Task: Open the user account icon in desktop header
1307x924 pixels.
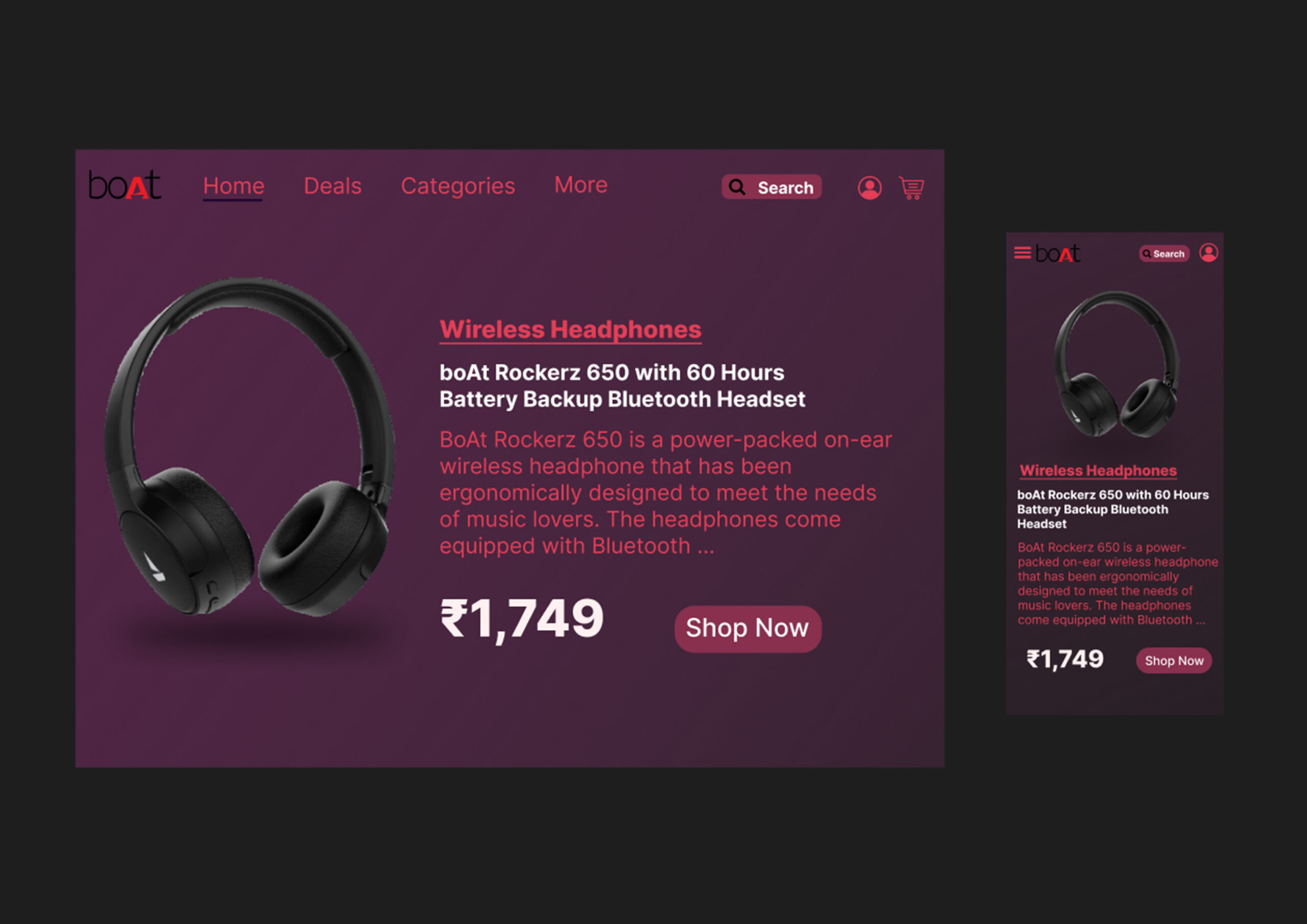Action: pos(869,187)
